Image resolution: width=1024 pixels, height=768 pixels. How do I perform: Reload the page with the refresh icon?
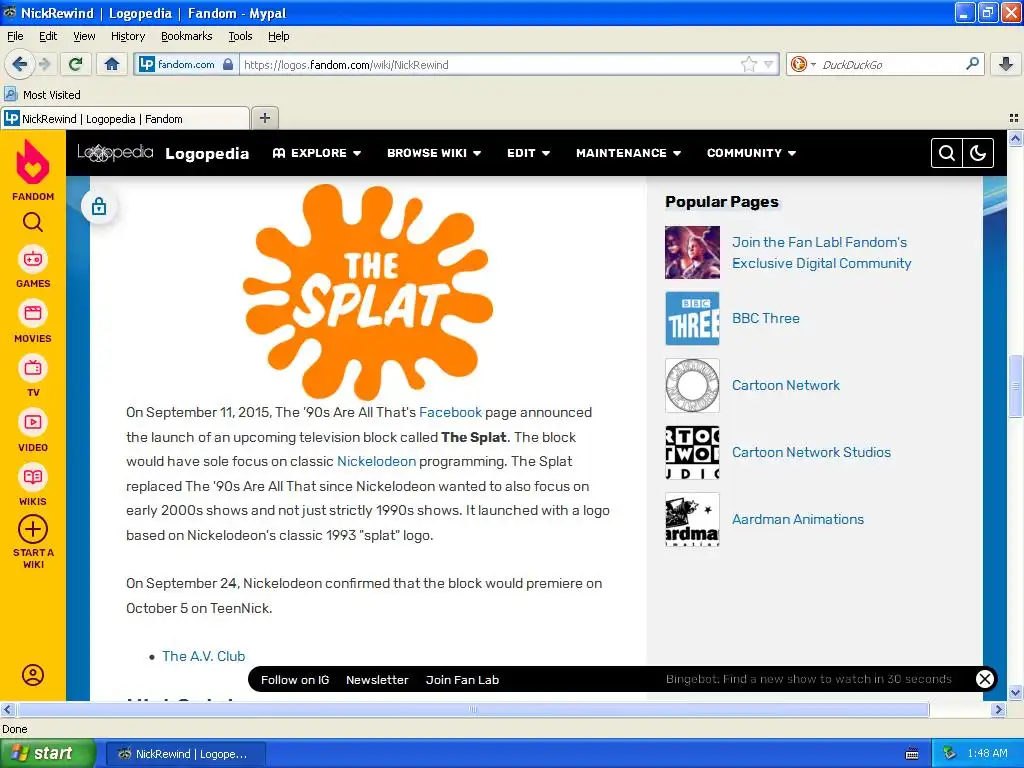[76, 64]
